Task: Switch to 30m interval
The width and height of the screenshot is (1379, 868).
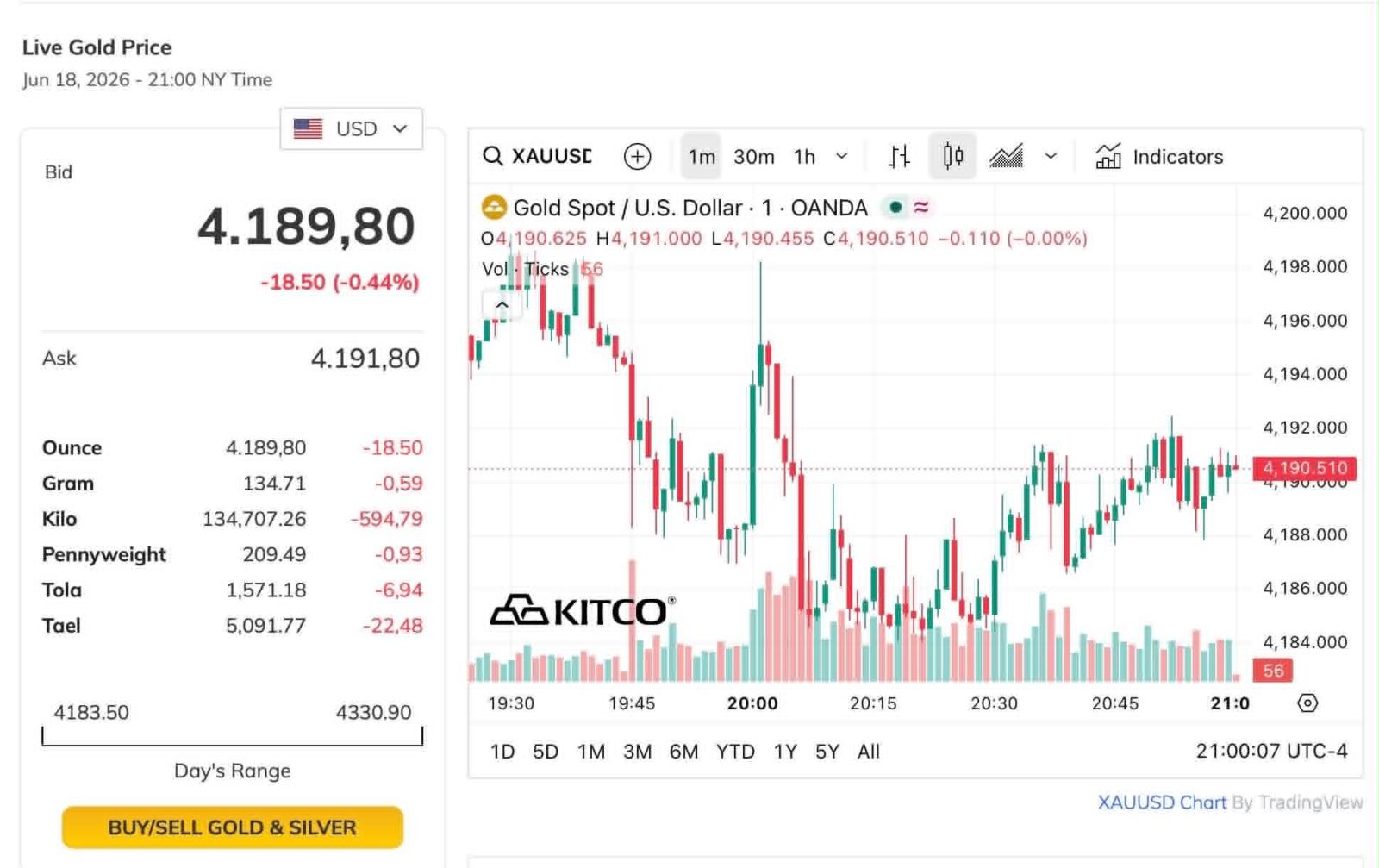Action: coord(754,156)
